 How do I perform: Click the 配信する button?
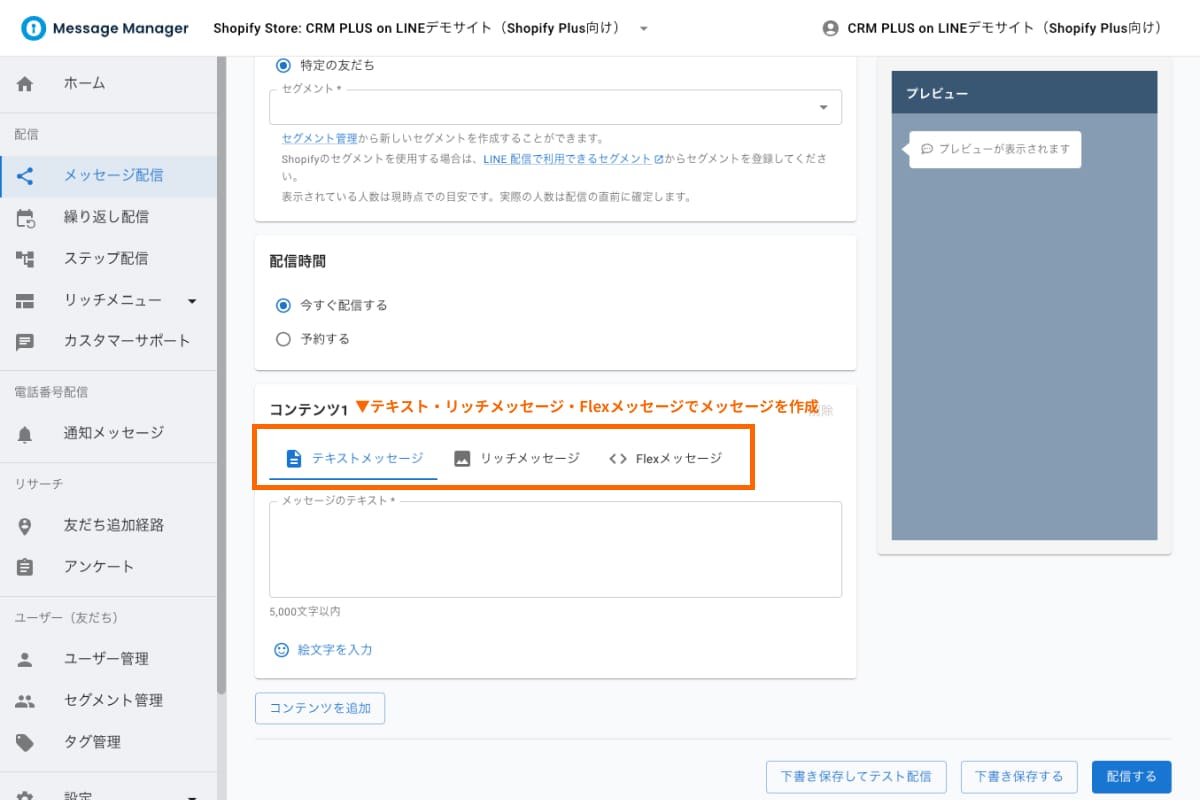point(1131,776)
